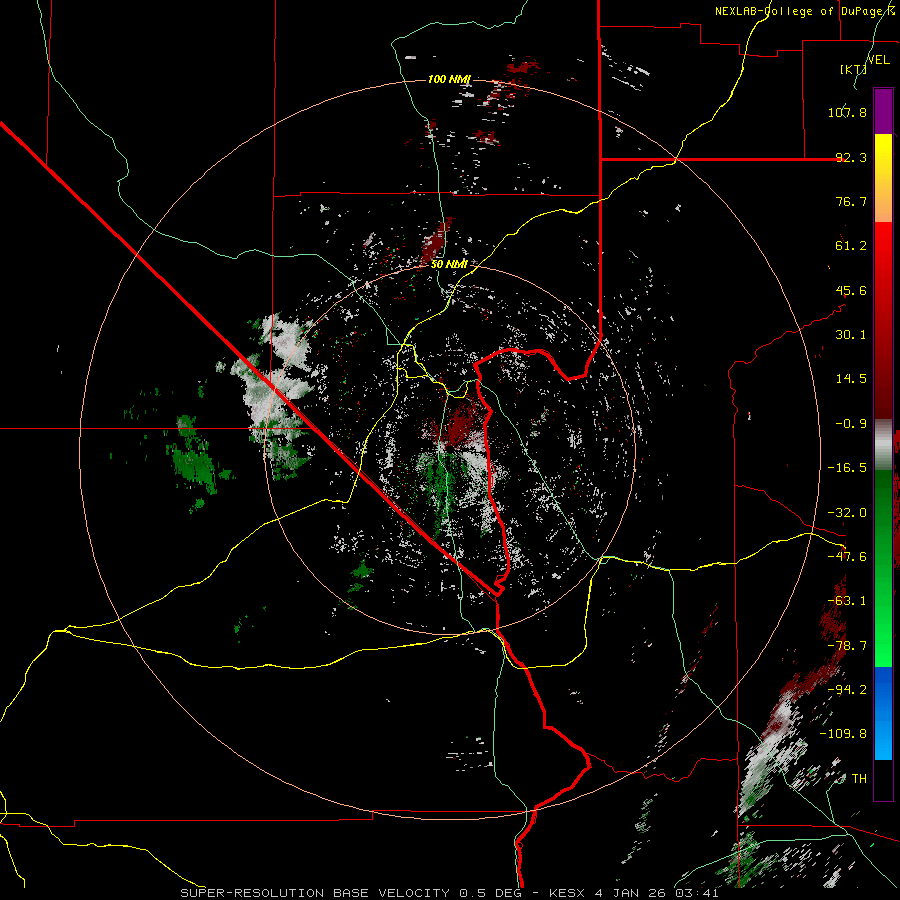900x900 pixels.
Task: Click the '100 NMI' range ring label
Action: [449, 79]
